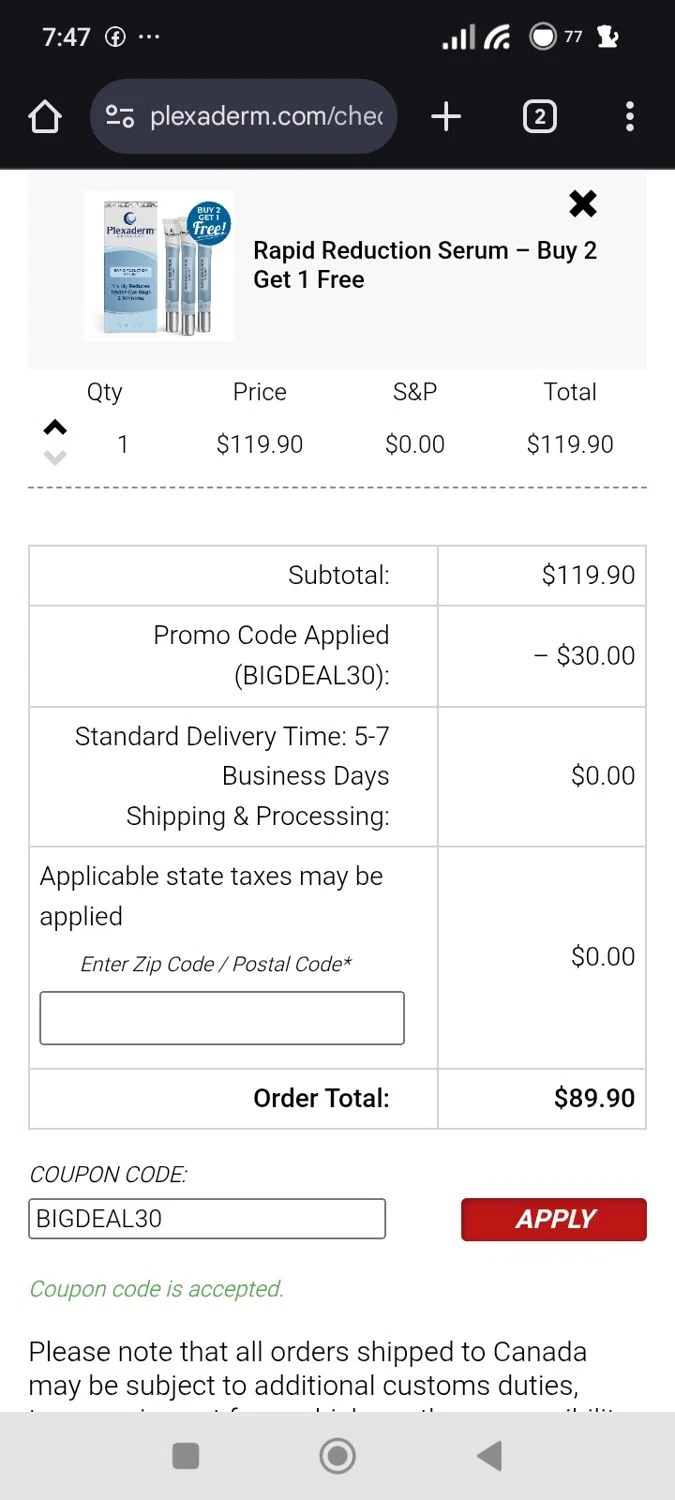Click the coupon code input field
Viewport: 675px width, 1500px height.
(207, 1219)
